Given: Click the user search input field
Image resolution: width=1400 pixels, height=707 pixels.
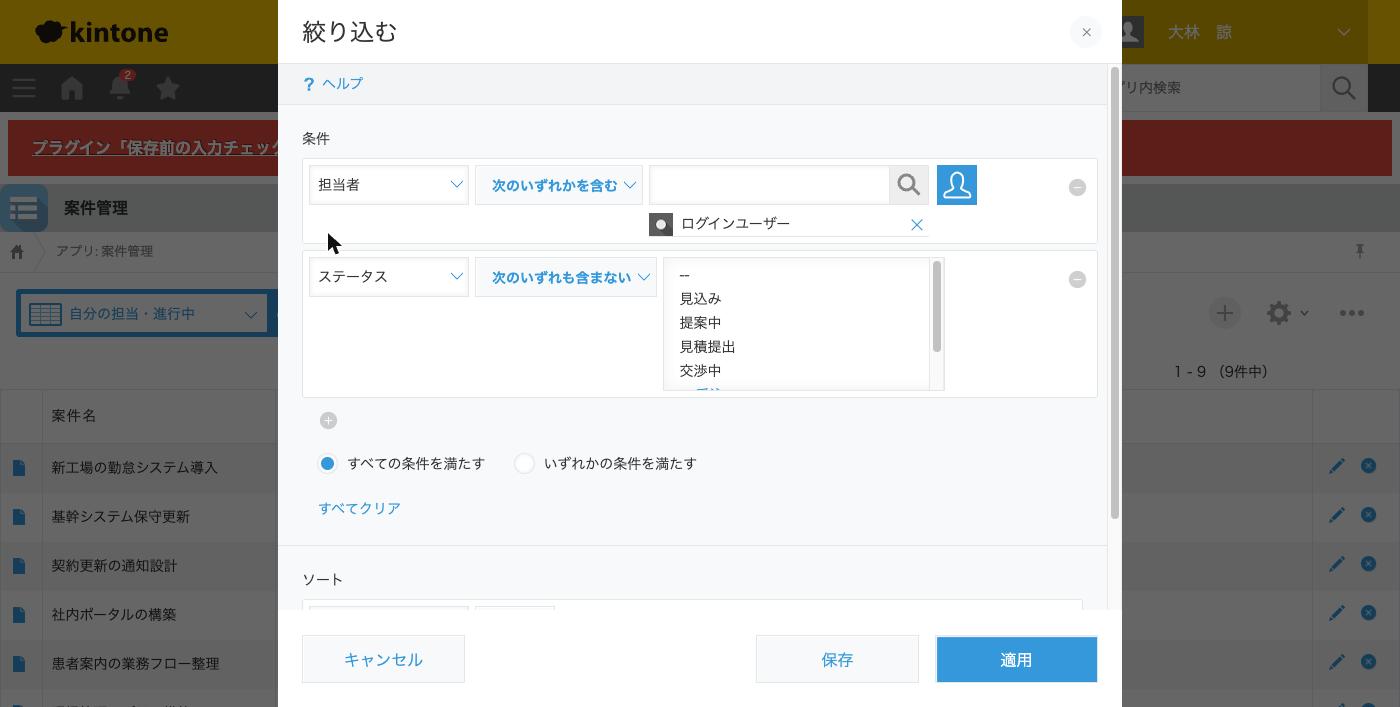Looking at the screenshot, I should click(769, 185).
